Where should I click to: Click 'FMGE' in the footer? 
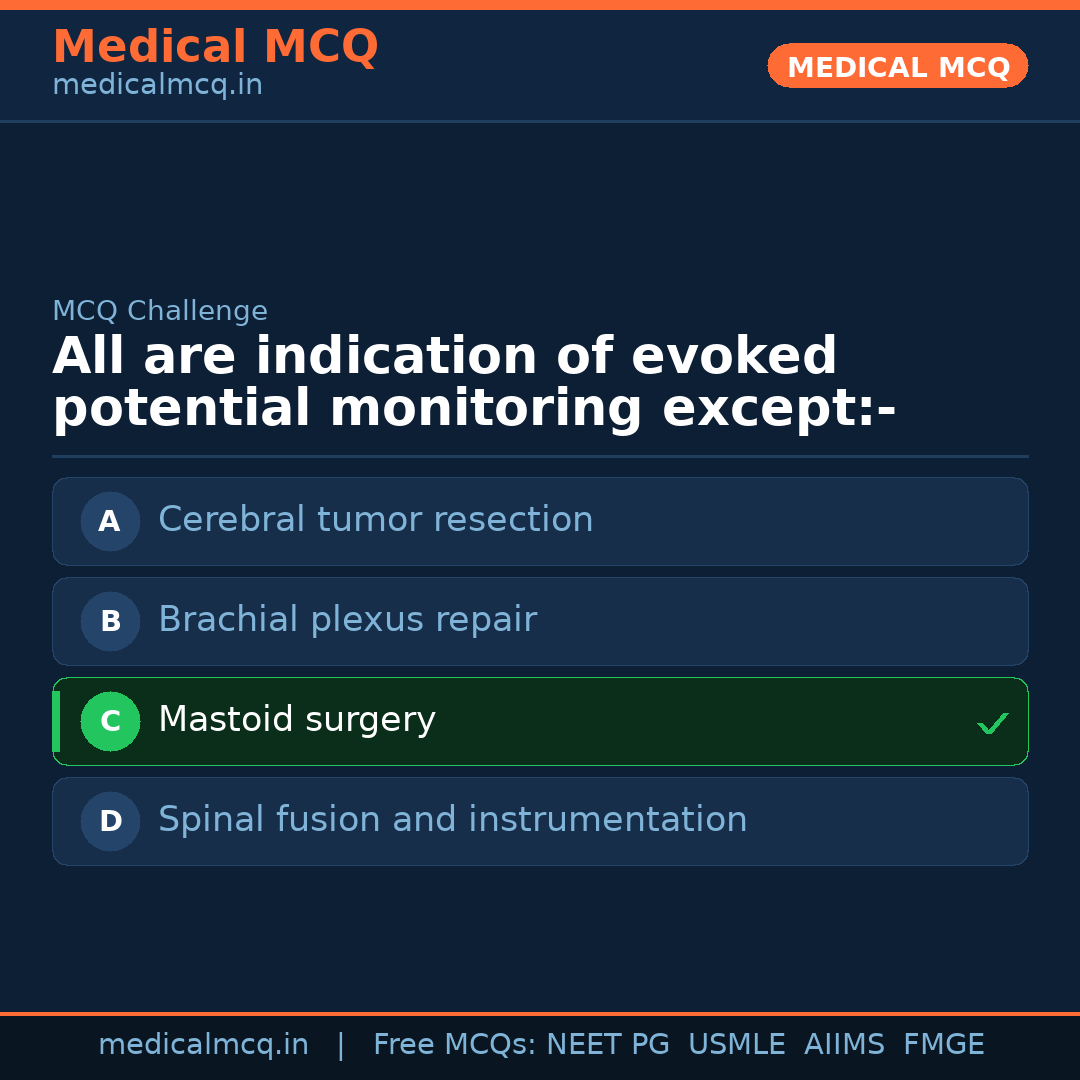943,1045
